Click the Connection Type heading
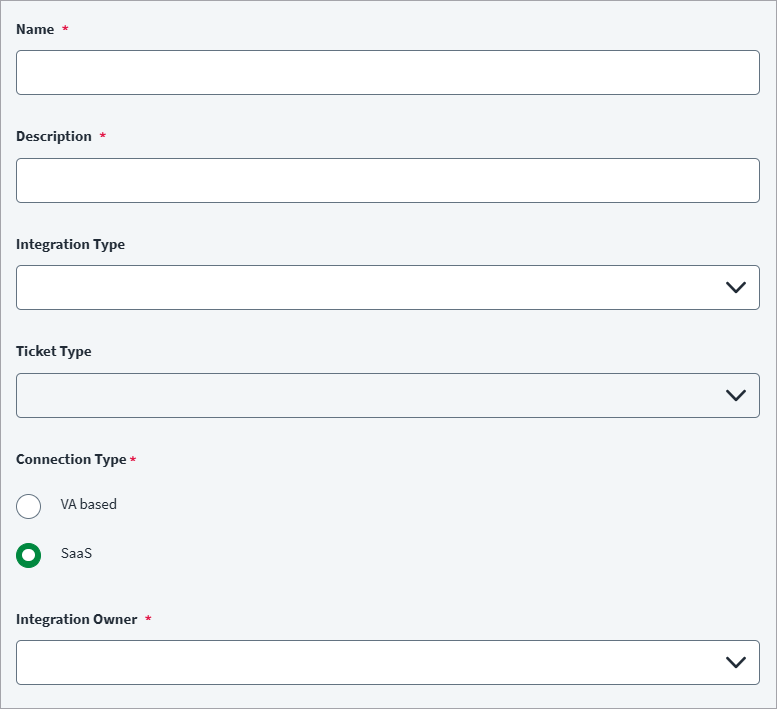This screenshot has height=709, width=777. 71,460
